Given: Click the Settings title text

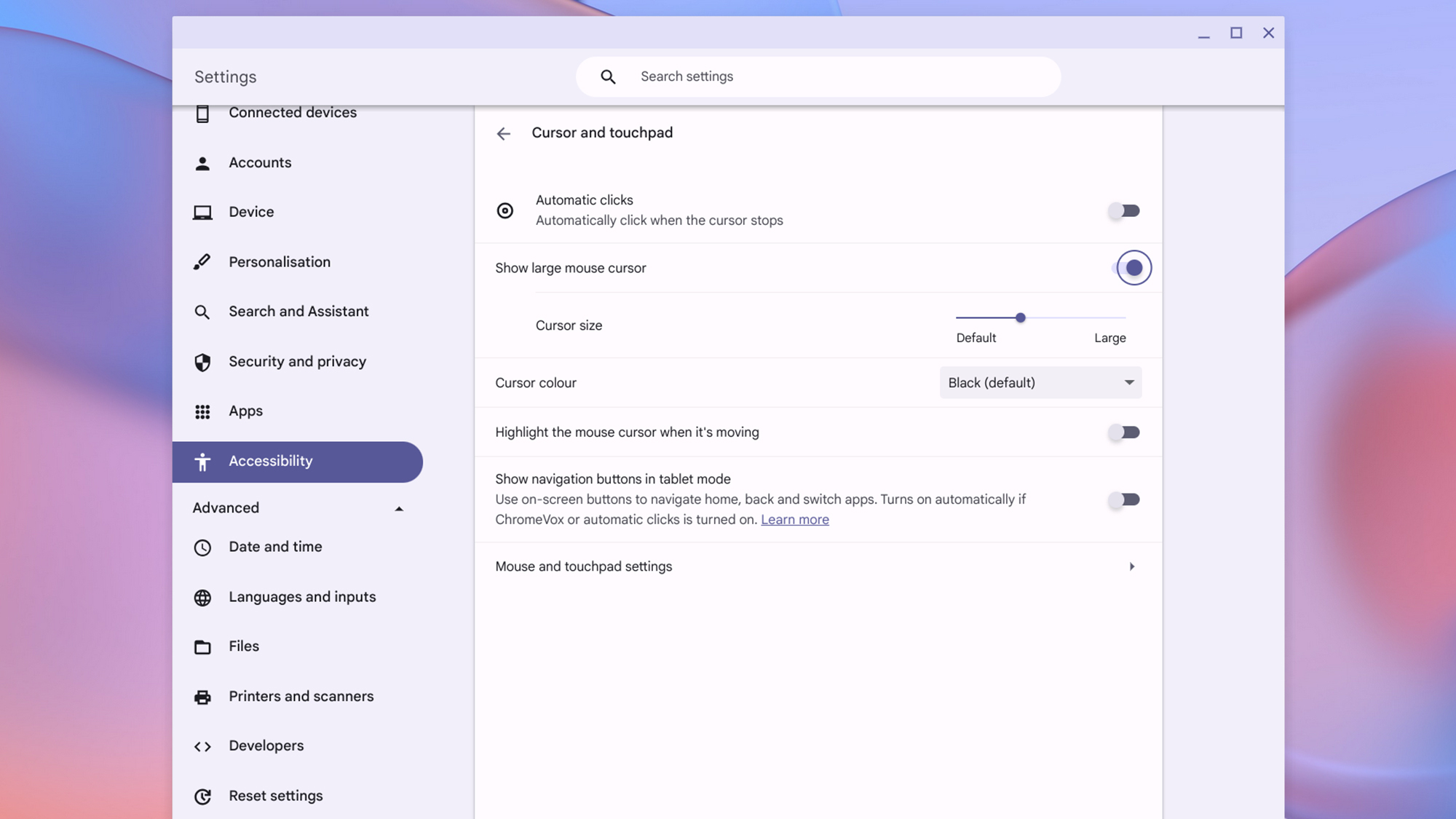Looking at the screenshot, I should coord(225,77).
